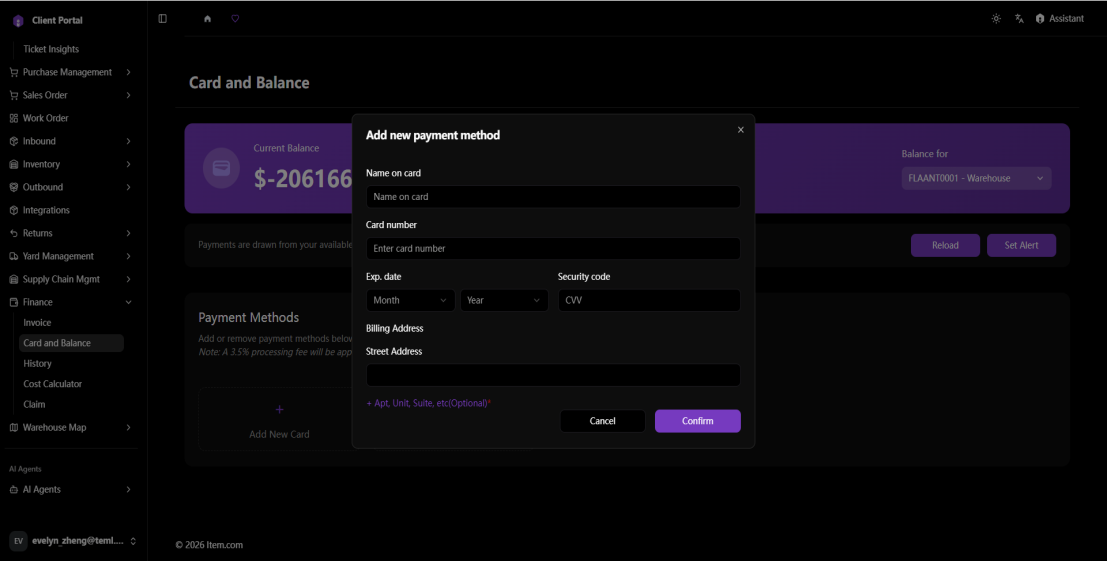
Task: Open the Cost Calculator page
Action: pos(52,384)
